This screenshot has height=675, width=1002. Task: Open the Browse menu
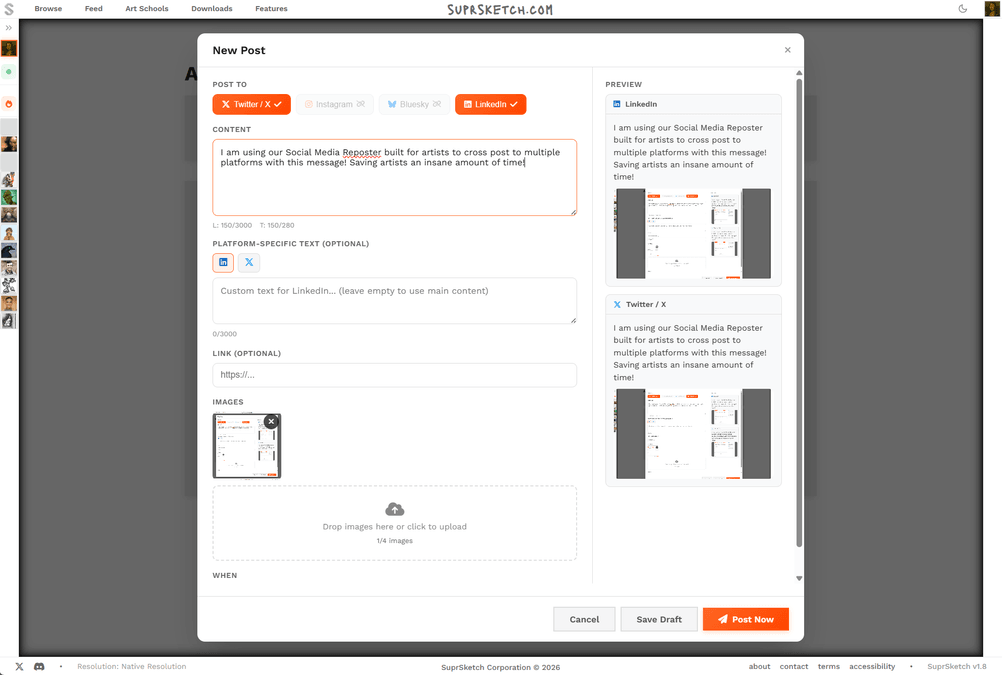pyautogui.click(x=49, y=9)
